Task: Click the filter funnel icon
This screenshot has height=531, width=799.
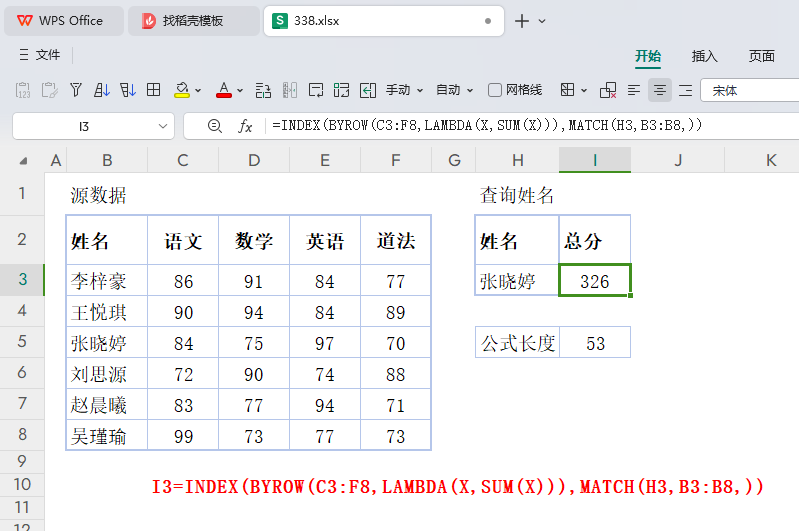Action: tap(76, 90)
